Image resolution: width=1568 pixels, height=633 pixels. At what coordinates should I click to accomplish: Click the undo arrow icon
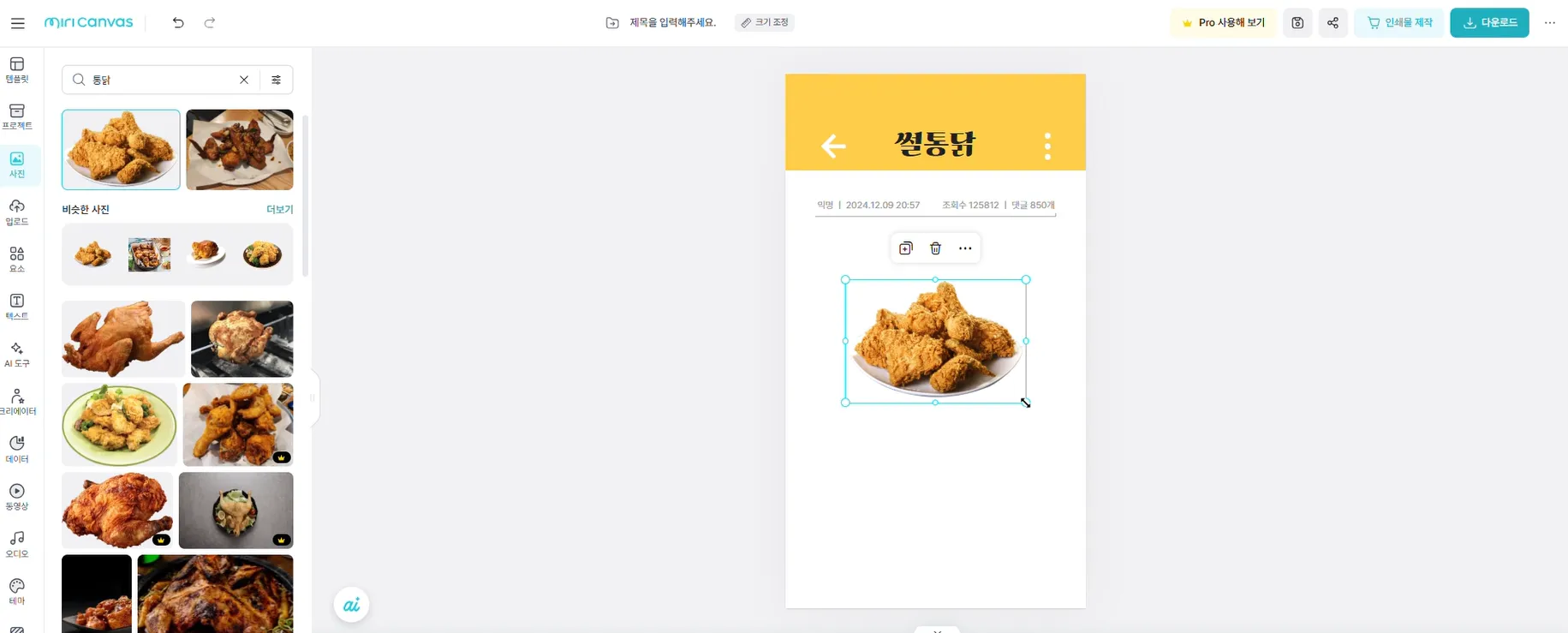[x=178, y=23]
